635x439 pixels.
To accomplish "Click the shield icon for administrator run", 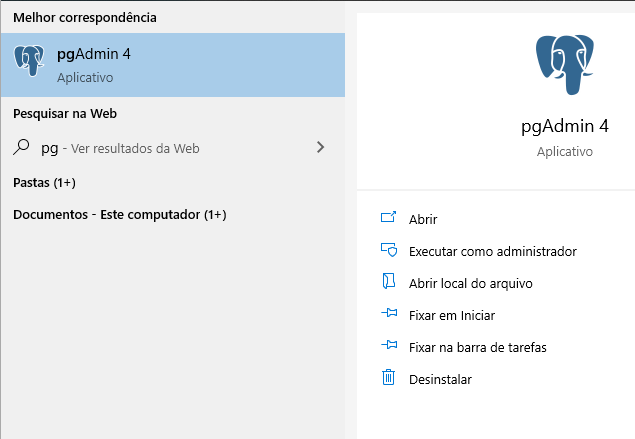I will coord(389,251).
